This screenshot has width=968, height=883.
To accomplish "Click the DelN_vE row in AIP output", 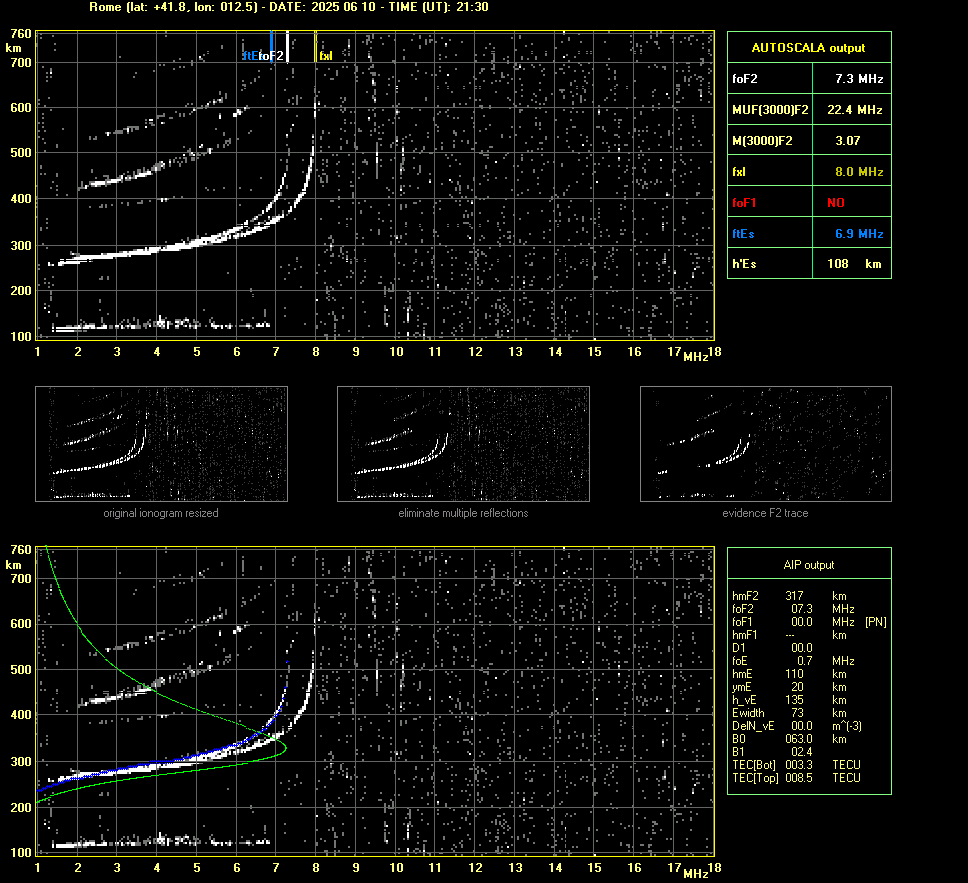I will tap(797, 726).
